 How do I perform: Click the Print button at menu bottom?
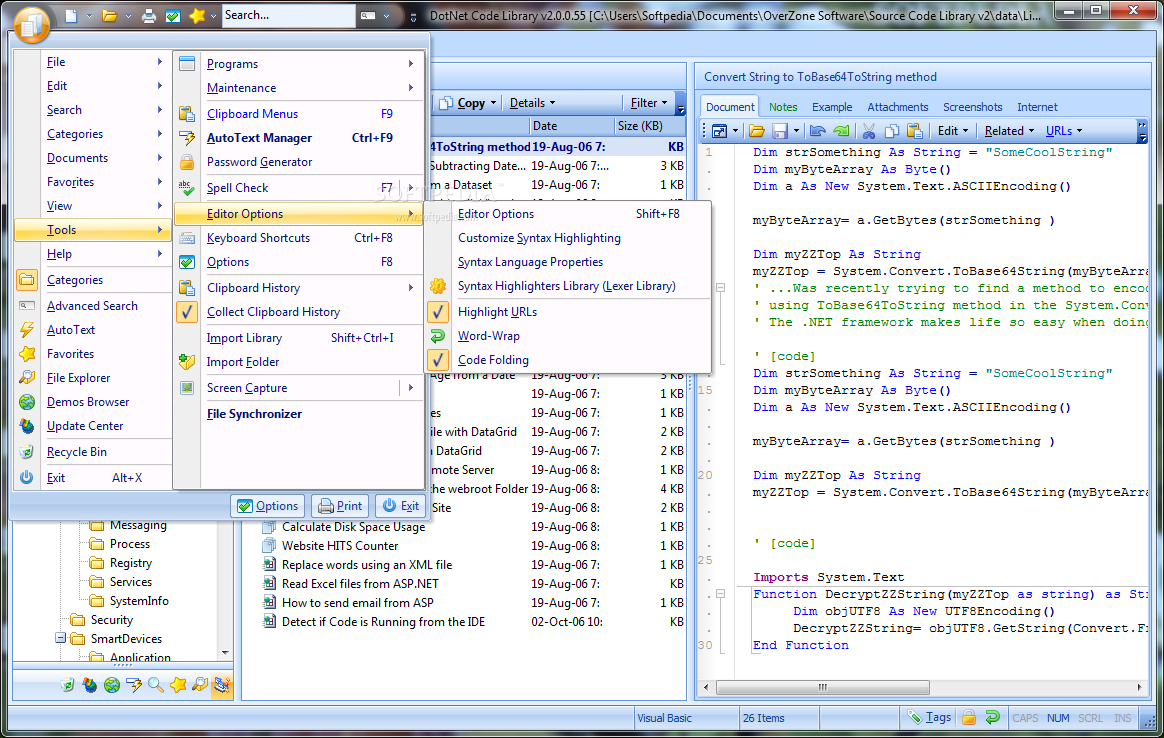pyautogui.click(x=340, y=506)
